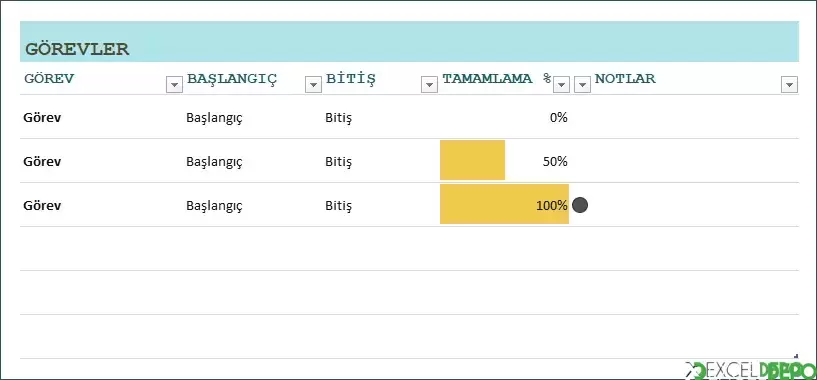Select the 50% completion progress bar cell

[x=504, y=161]
